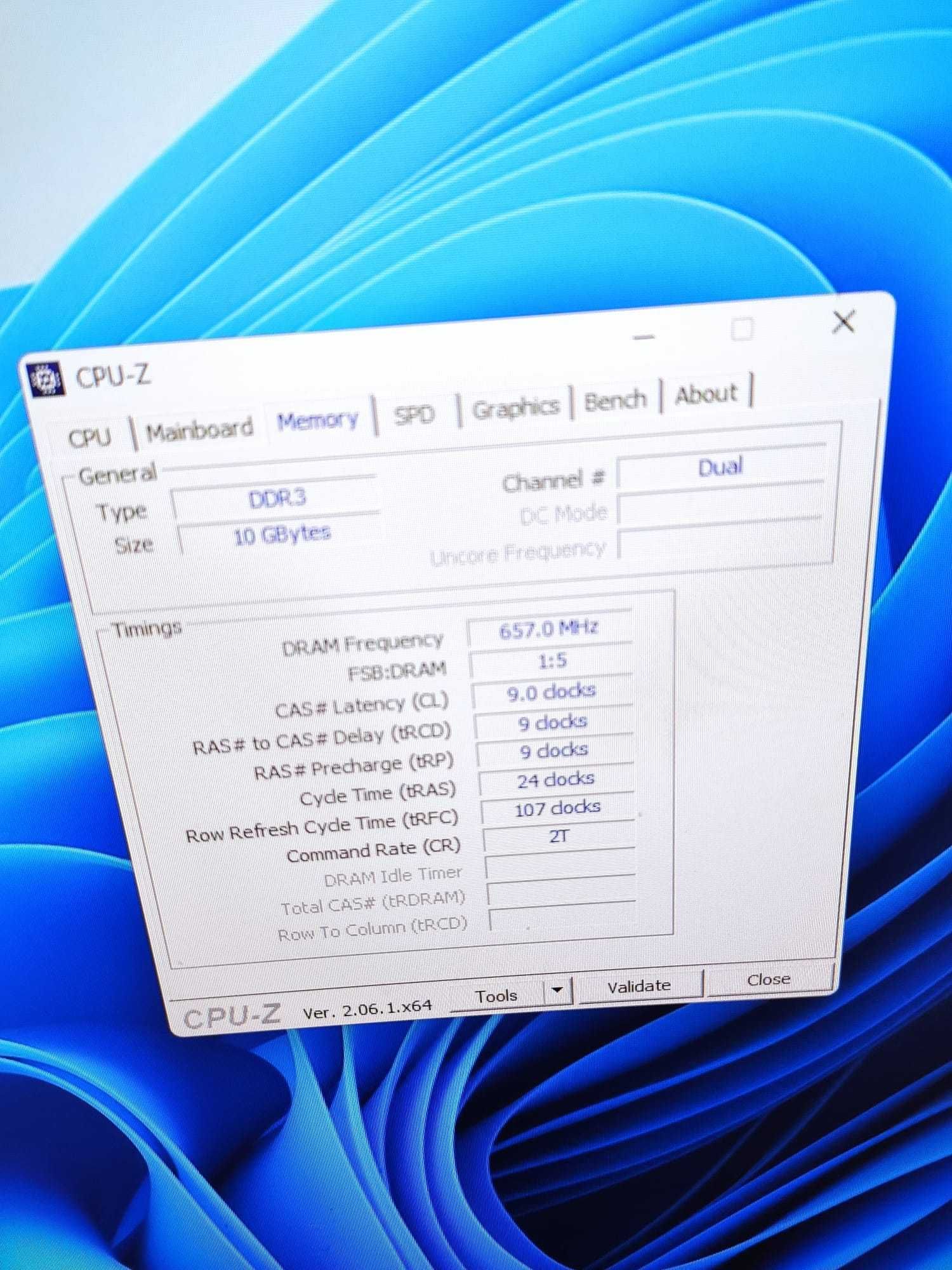This screenshot has width=952, height=1270.
Task: Close CPU-Z with the X icon
Action: click(x=843, y=323)
